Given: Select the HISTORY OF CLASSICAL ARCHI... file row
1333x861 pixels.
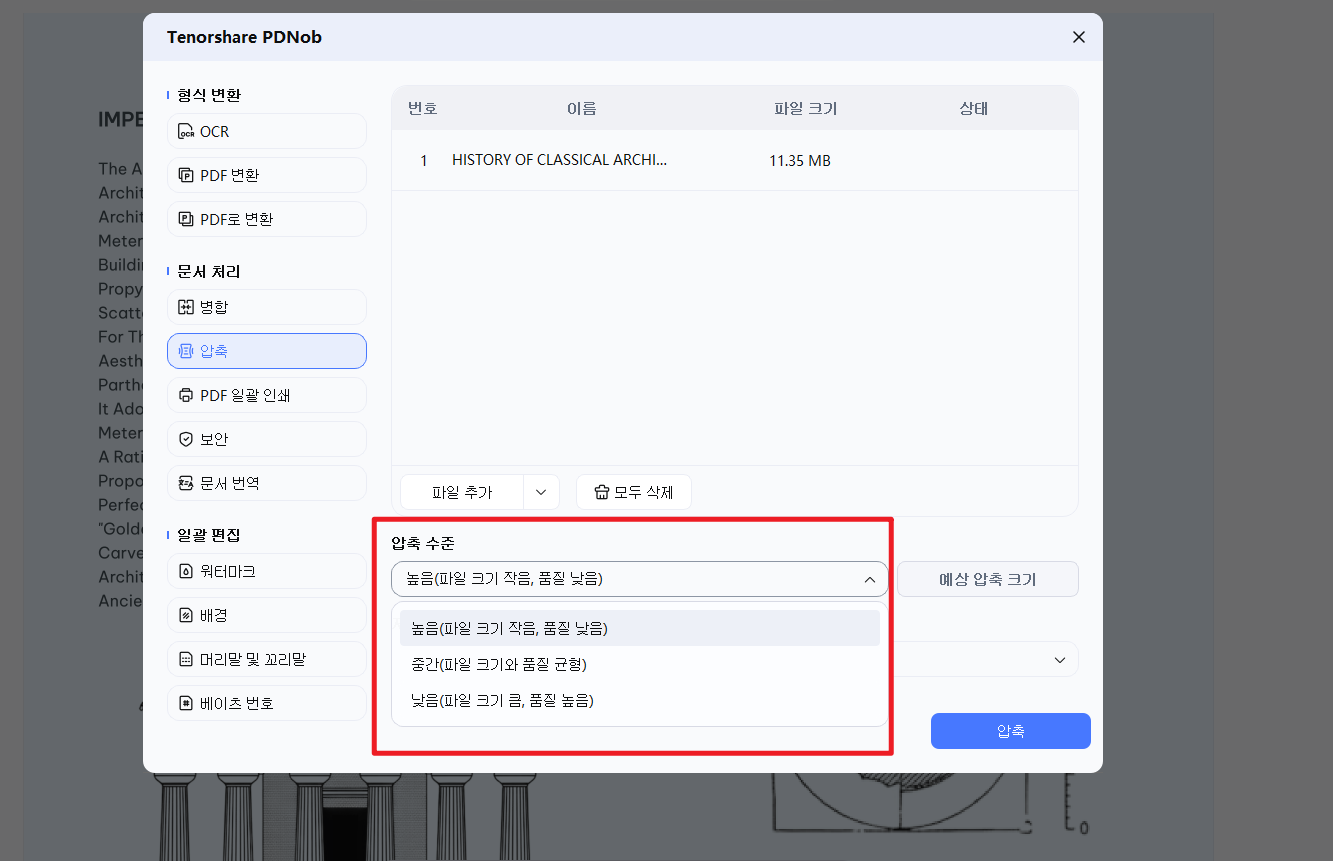Looking at the screenshot, I should (735, 160).
